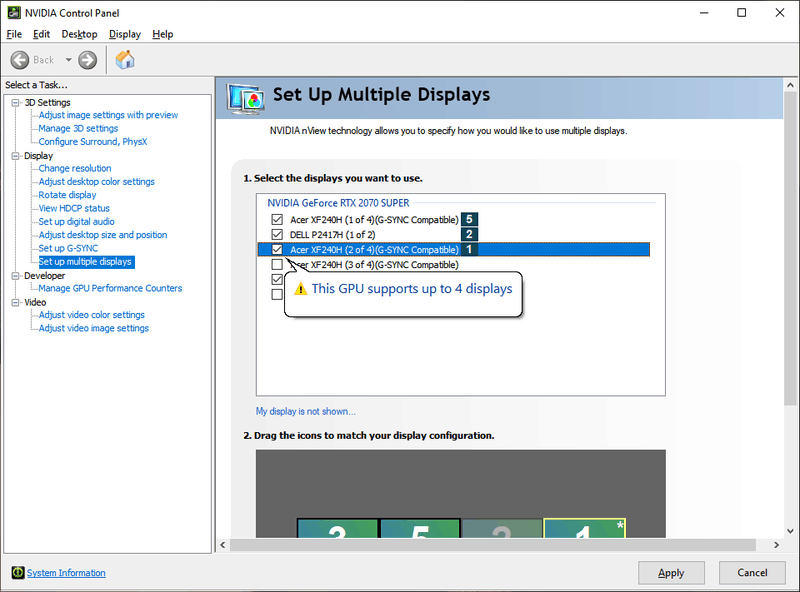This screenshot has width=800, height=592.
Task: Open View HDCP status
Action: tap(74, 208)
